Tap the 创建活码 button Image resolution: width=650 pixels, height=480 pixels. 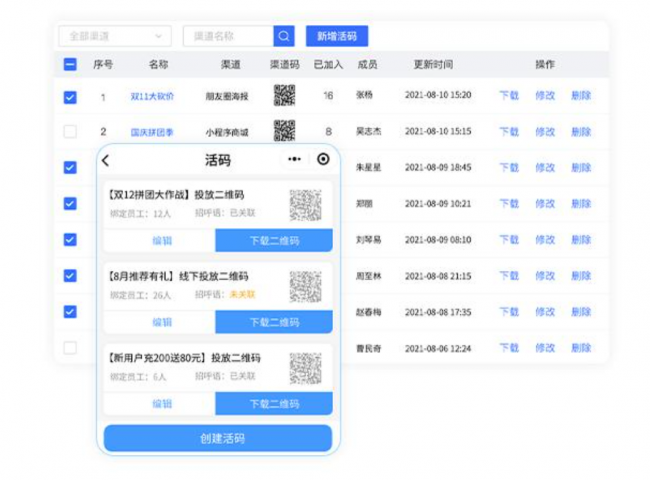click(x=218, y=438)
